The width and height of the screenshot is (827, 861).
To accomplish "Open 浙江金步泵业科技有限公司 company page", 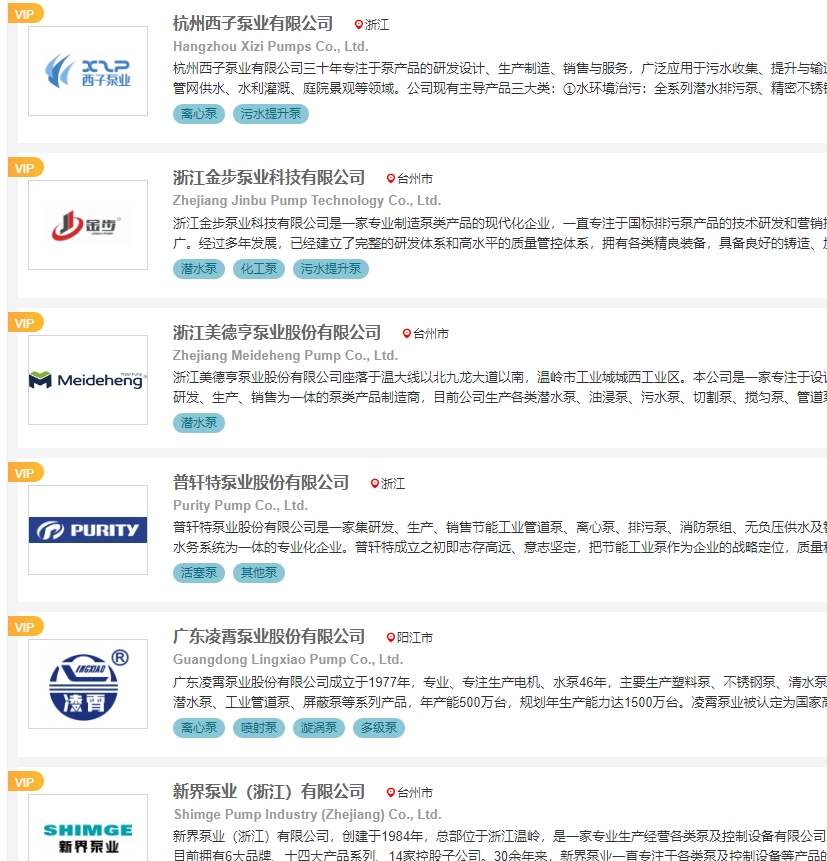I will (x=269, y=178).
